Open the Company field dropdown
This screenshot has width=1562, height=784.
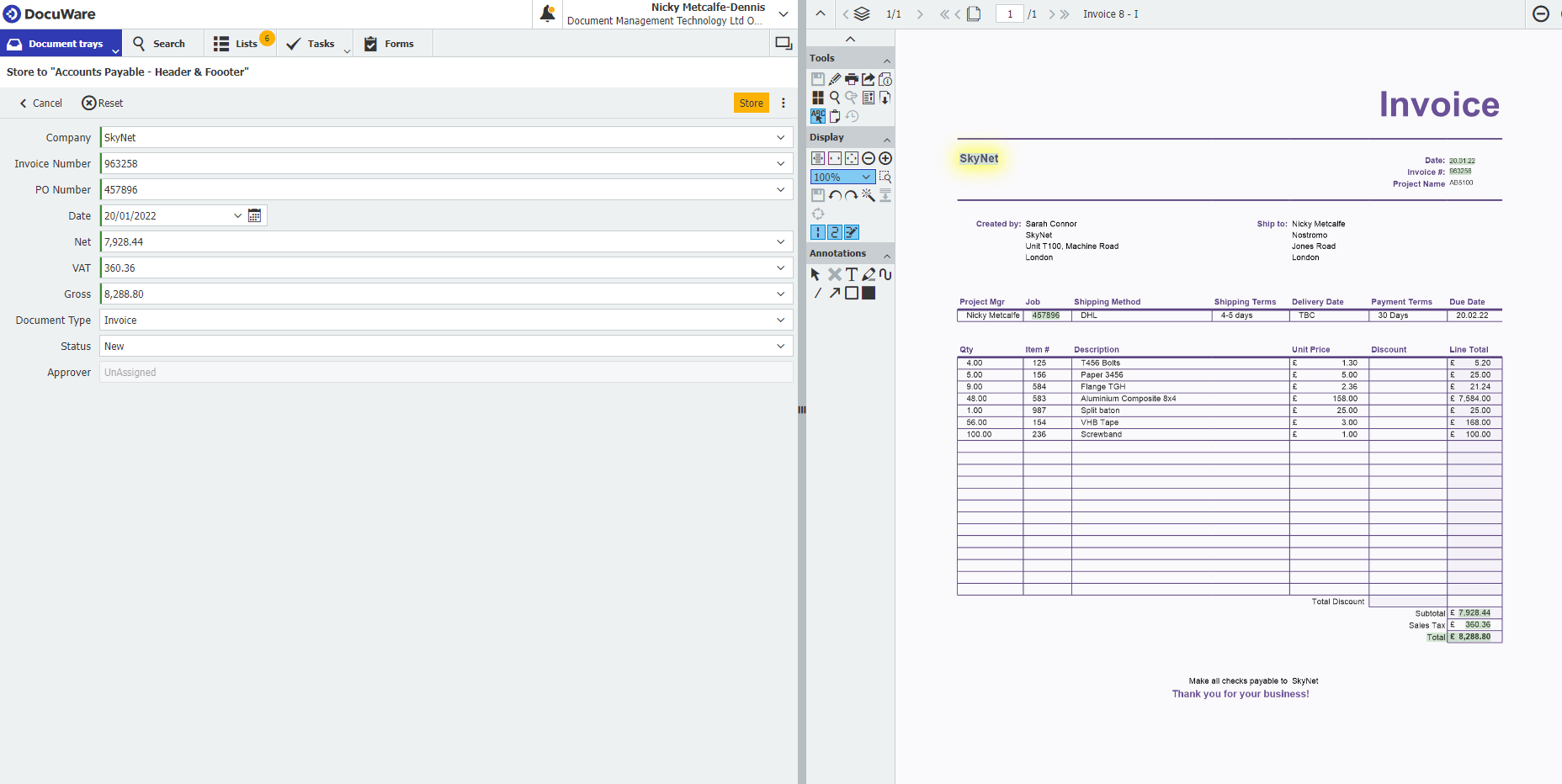pyautogui.click(x=781, y=136)
